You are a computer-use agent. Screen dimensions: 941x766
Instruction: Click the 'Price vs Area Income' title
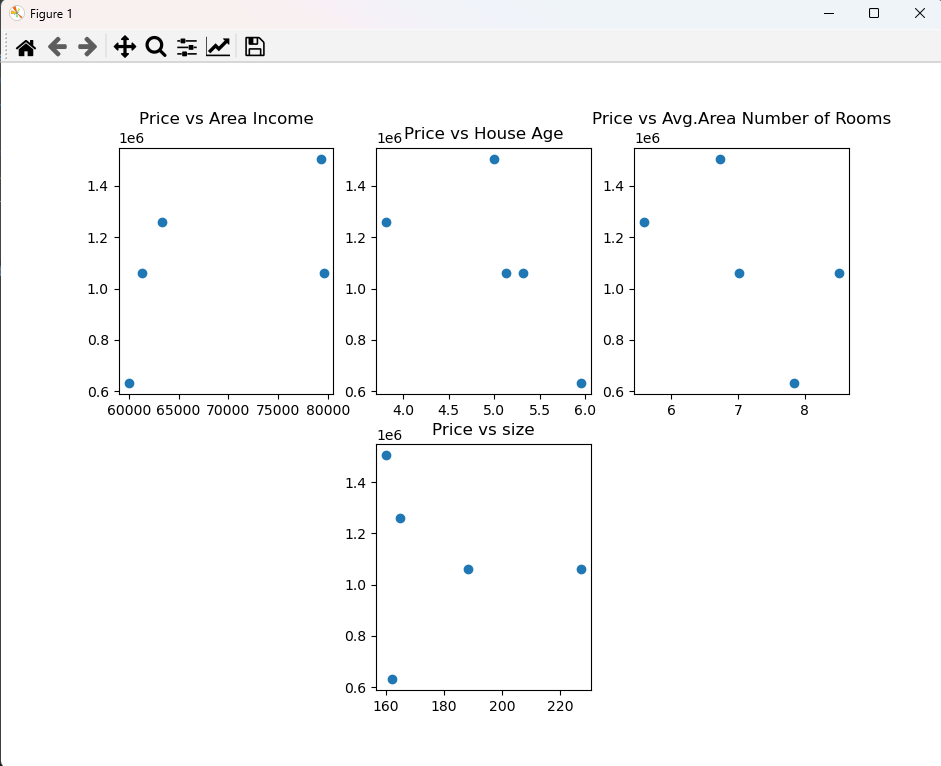226,118
